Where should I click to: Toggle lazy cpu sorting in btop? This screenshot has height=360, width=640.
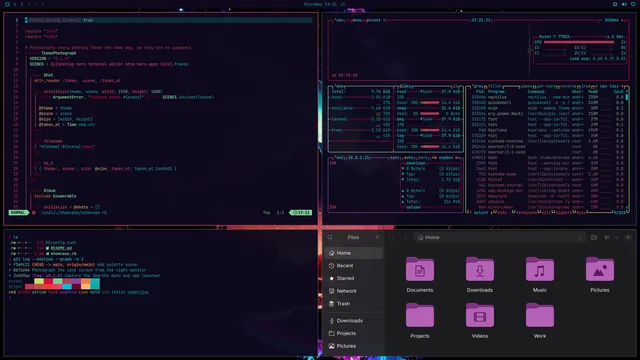pos(609,86)
